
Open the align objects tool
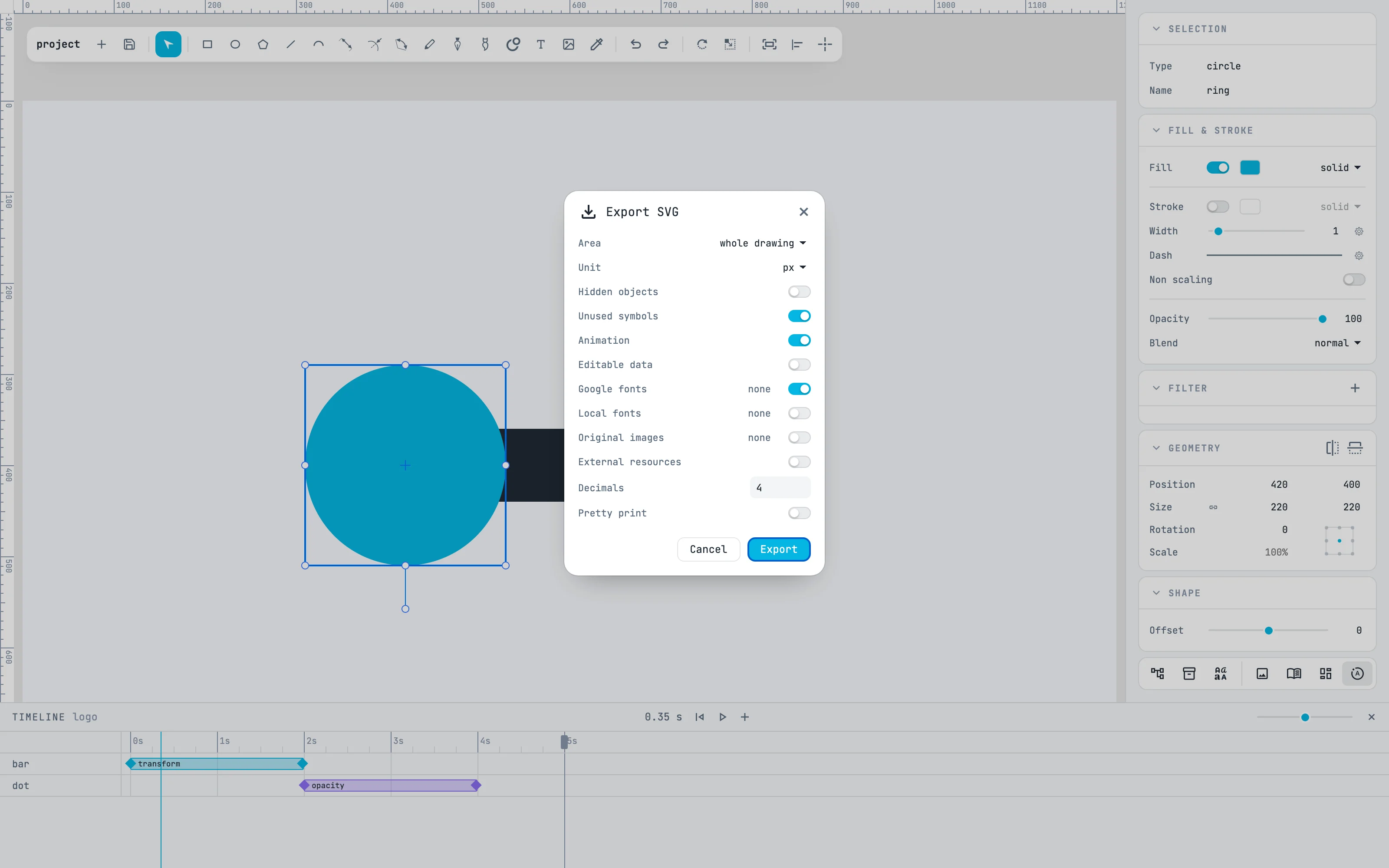point(797,44)
